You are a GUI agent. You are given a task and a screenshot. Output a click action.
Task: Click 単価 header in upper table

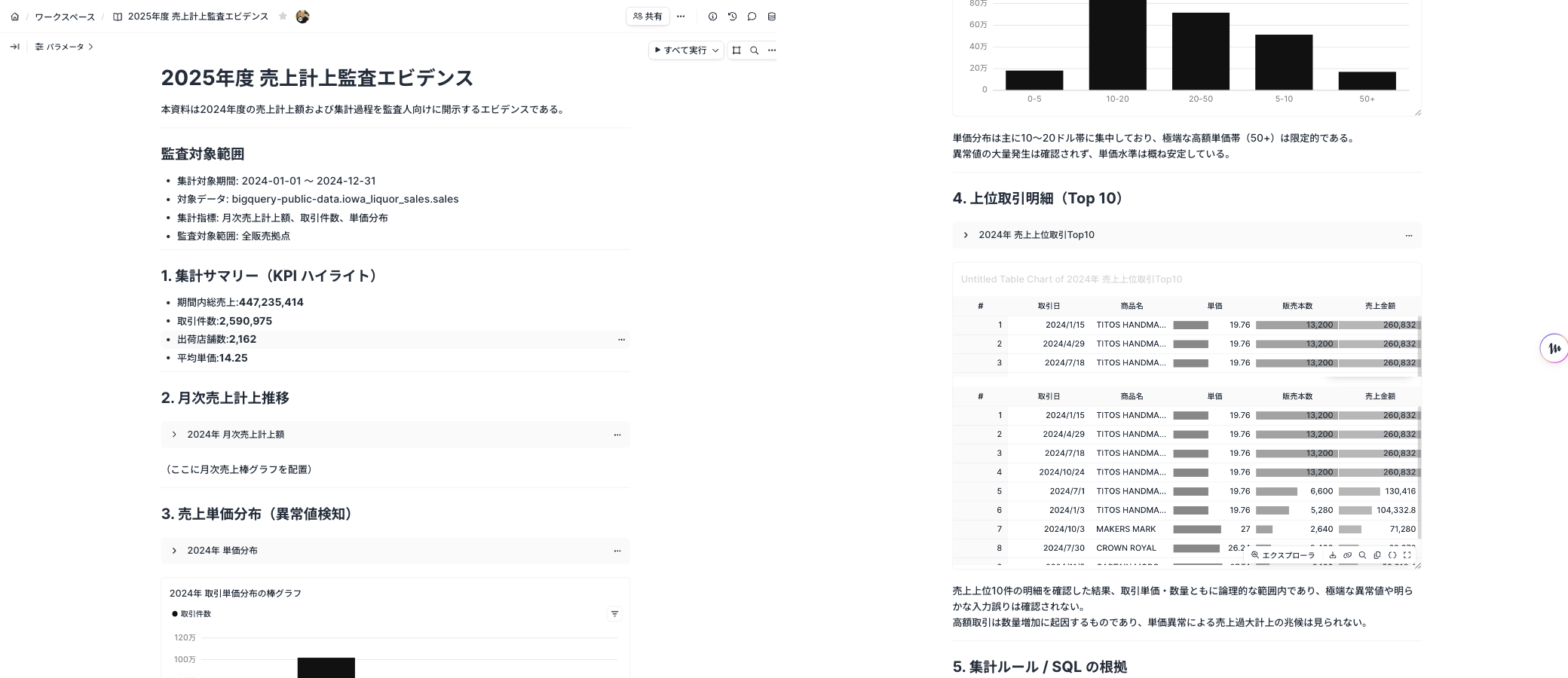(1214, 306)
